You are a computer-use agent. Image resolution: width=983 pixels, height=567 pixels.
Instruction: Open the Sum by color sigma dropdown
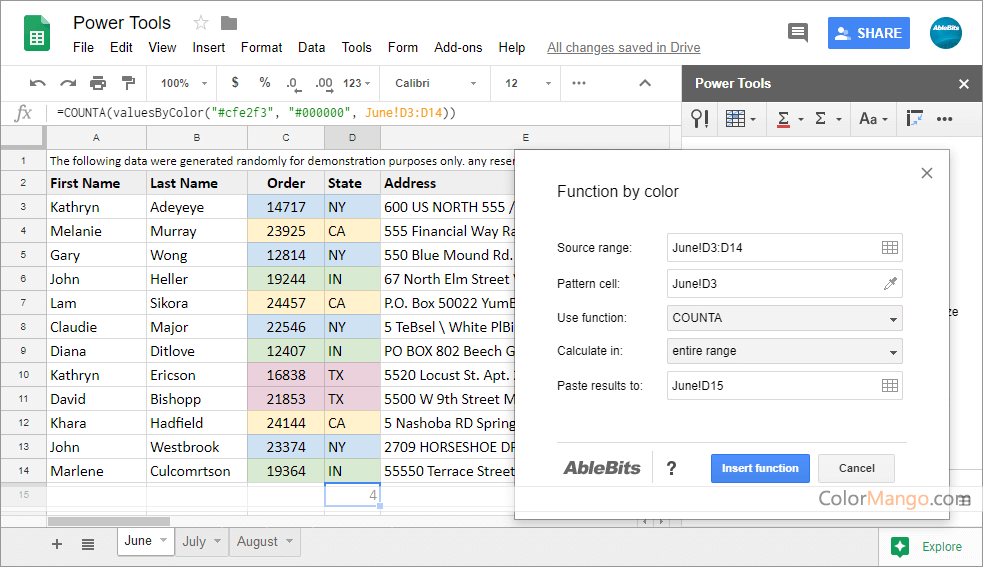(x=790, y=119)
